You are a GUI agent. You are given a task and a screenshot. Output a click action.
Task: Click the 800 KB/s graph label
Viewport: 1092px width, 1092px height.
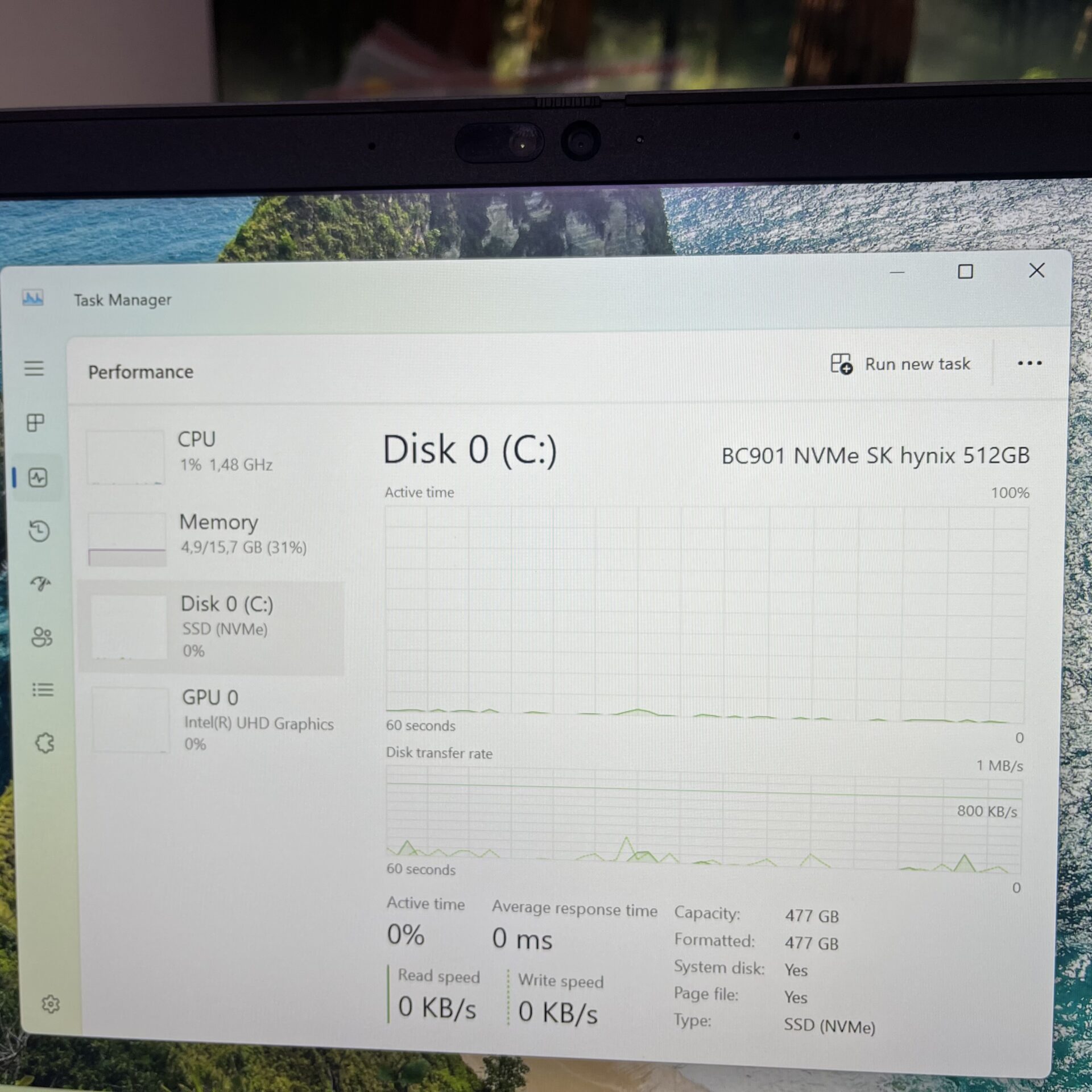(x=986, y=811)
